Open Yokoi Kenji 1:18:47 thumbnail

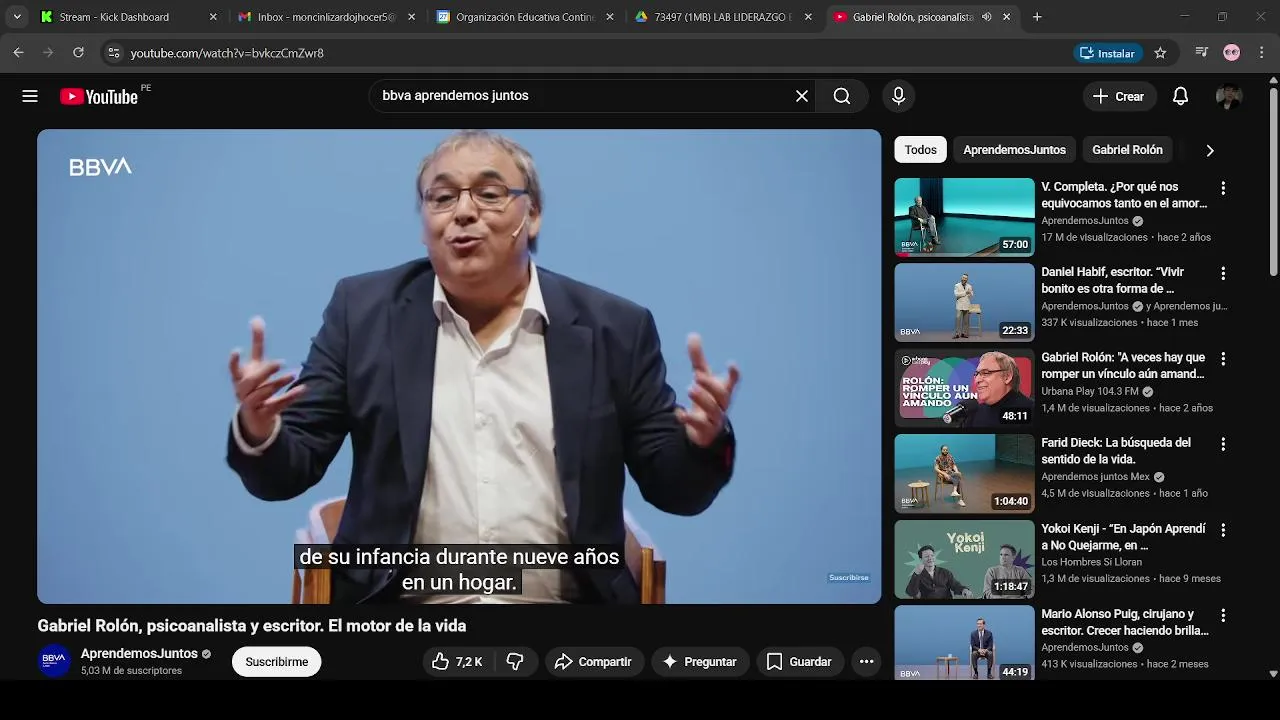click(x=964, y=559)
